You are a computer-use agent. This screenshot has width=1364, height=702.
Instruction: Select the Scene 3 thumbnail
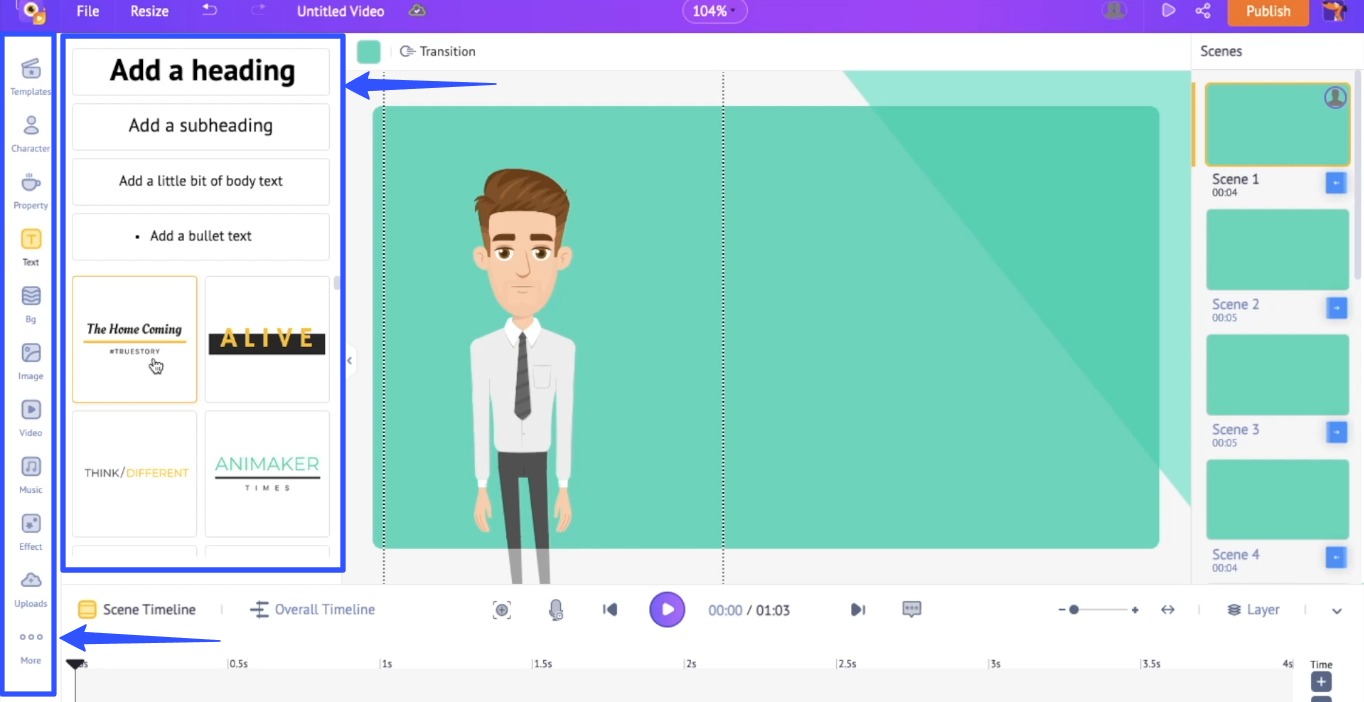1277,375
